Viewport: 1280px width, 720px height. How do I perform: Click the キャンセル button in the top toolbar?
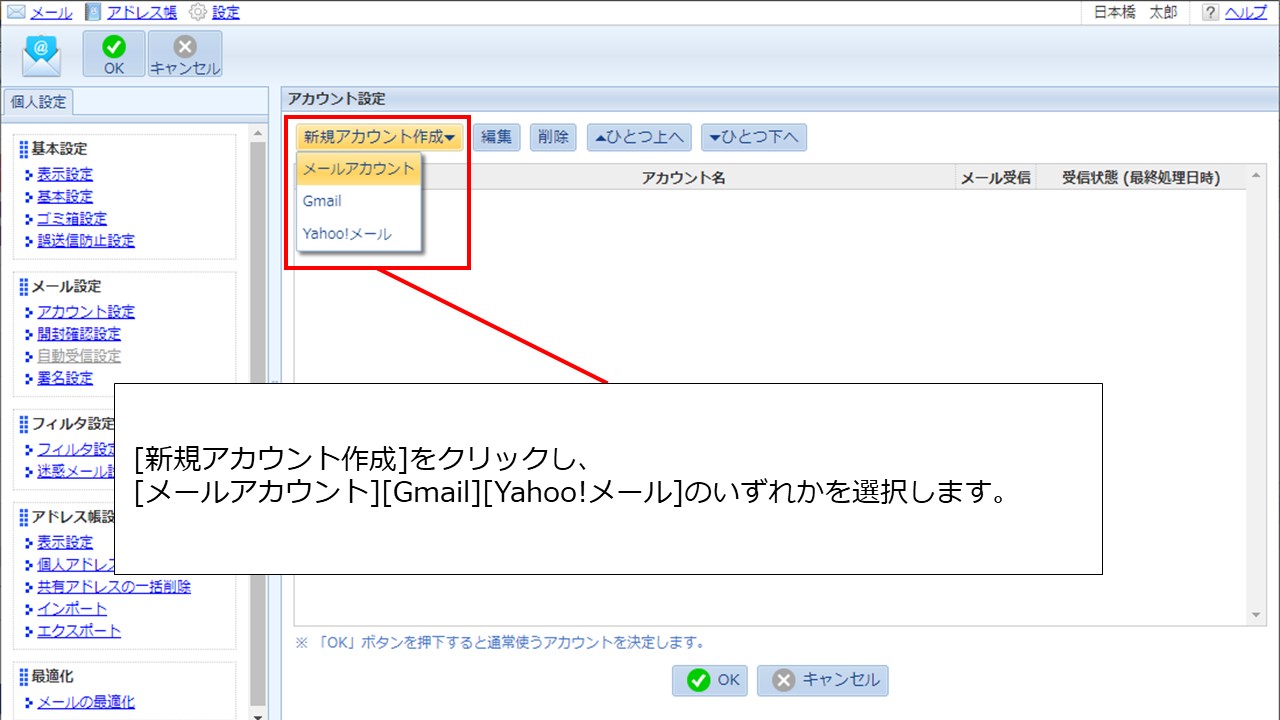coord(185,54)
